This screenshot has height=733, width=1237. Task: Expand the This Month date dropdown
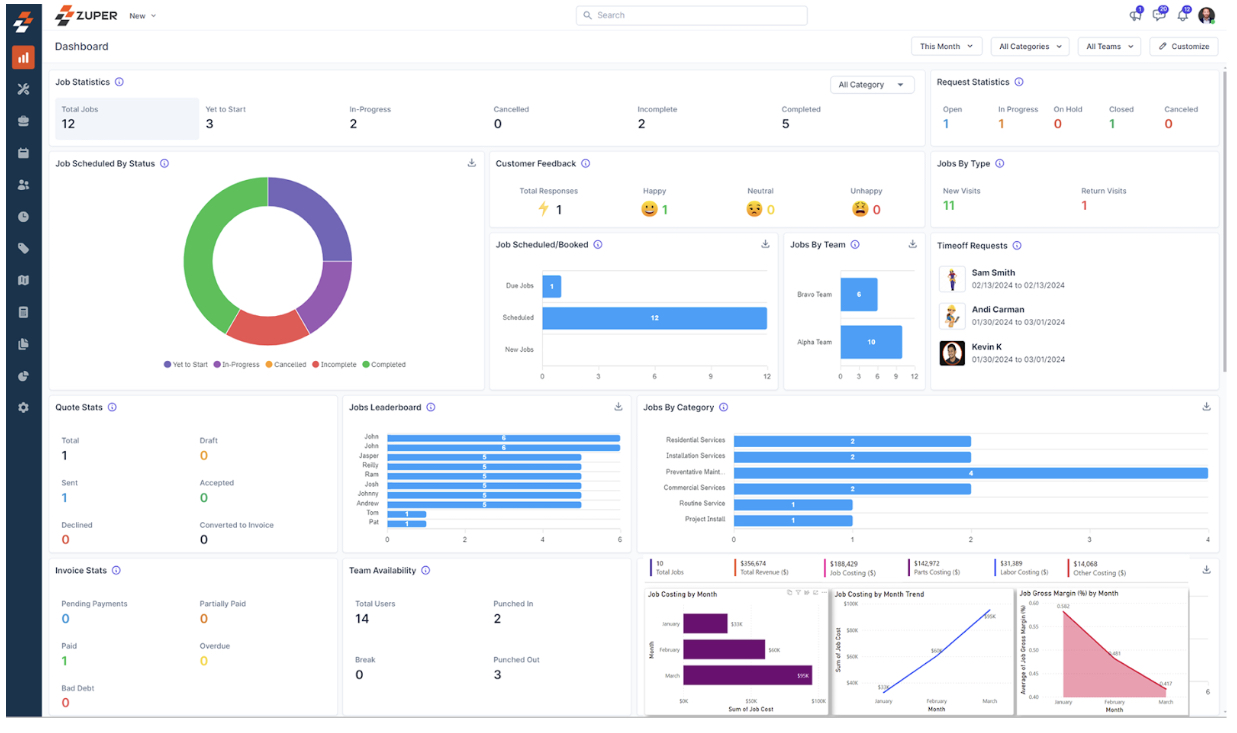coord(946,46)
